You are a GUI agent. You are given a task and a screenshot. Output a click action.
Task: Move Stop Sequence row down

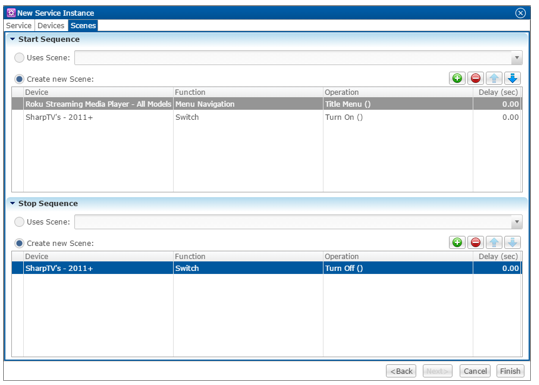(513, 243)
